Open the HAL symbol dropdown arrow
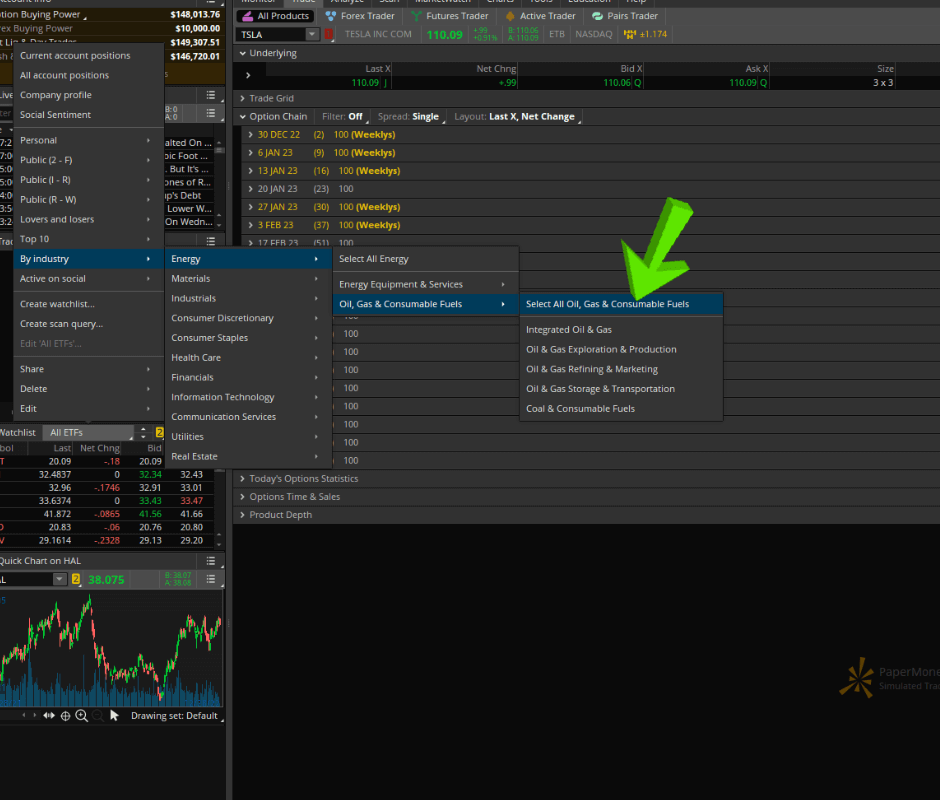 [x=59, y=579]
